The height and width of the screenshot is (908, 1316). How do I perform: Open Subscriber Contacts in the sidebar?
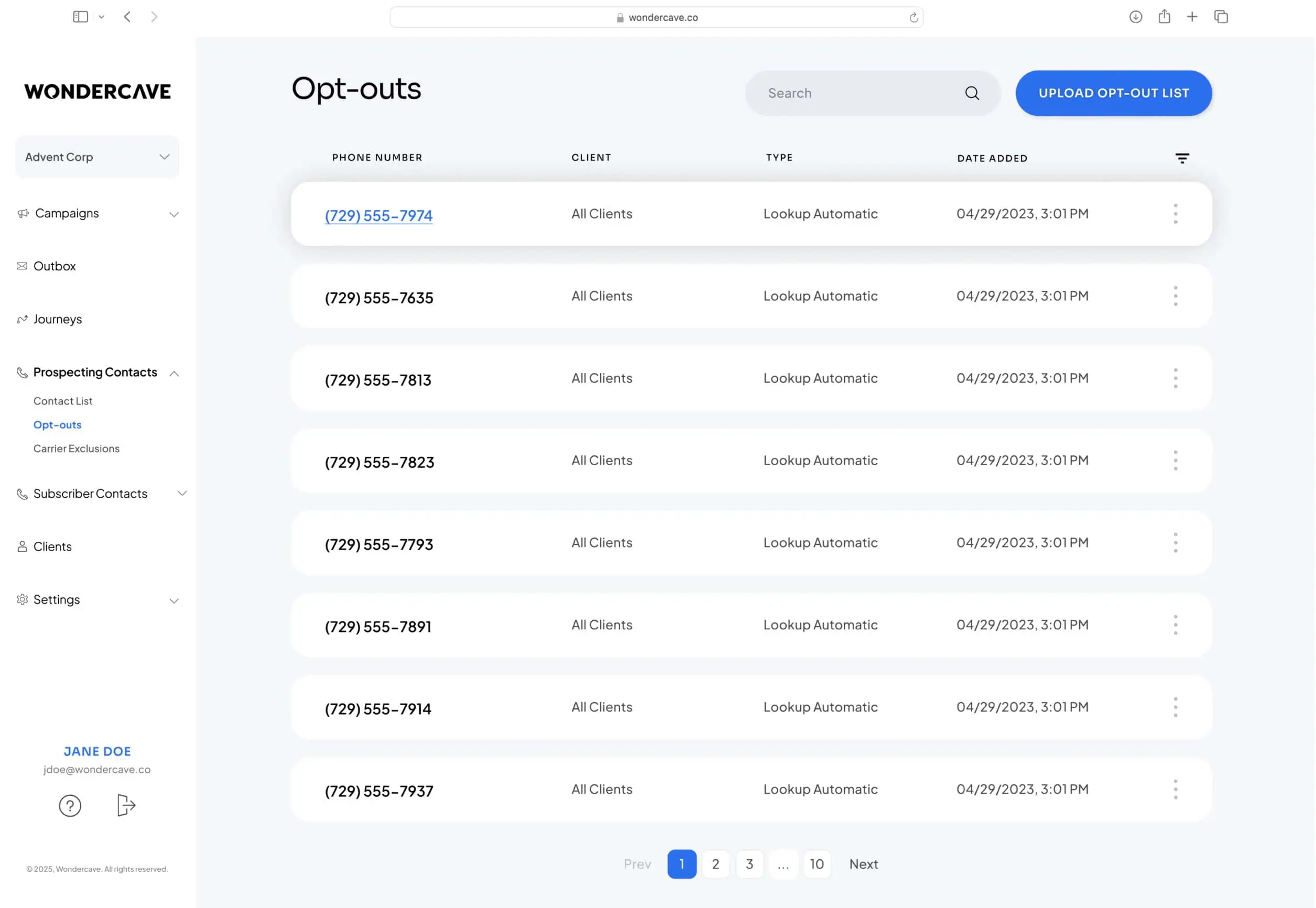point(90,494)
